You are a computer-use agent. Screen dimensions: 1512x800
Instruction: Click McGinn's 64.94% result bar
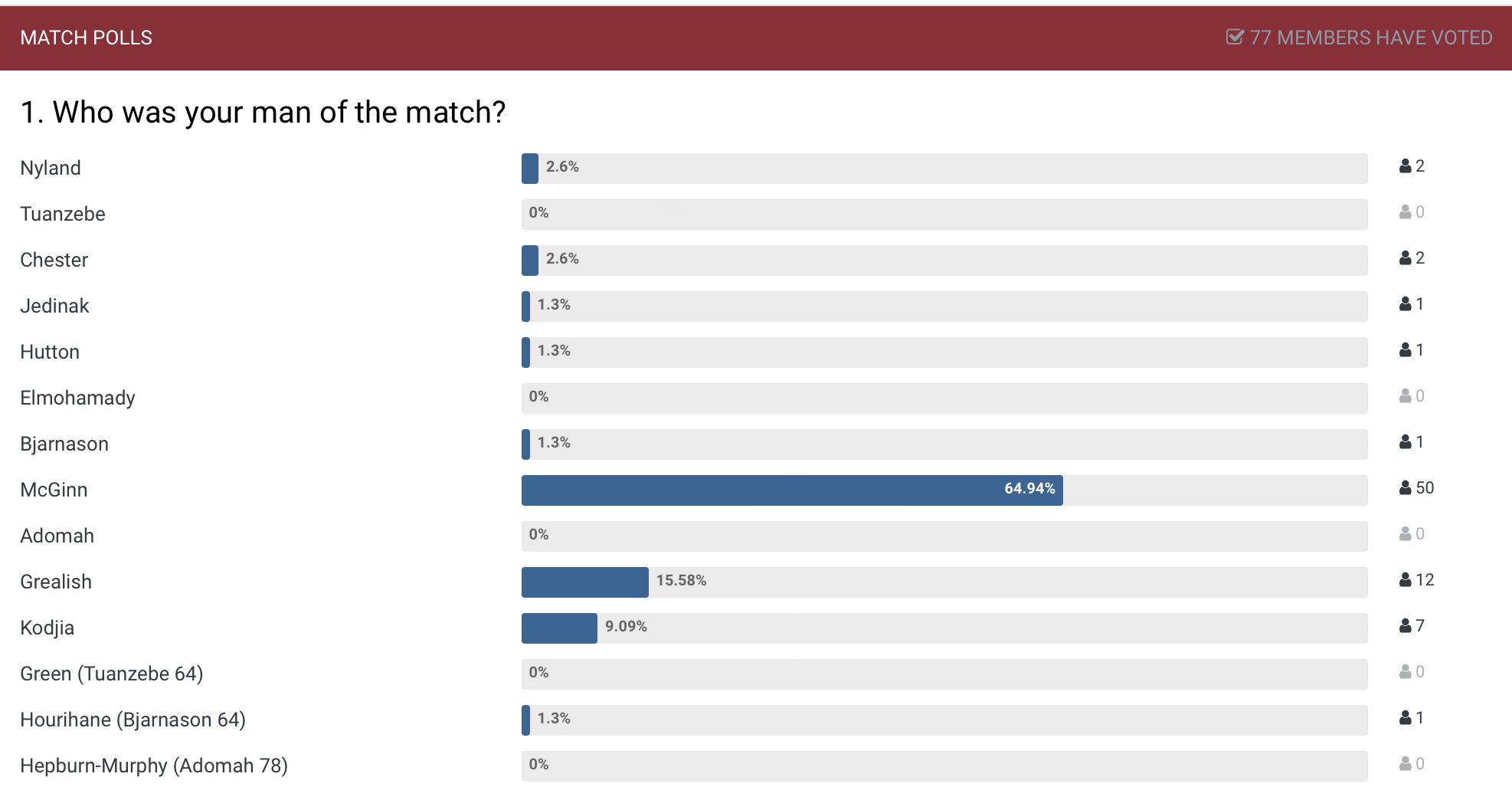click(x=792, y=490)
